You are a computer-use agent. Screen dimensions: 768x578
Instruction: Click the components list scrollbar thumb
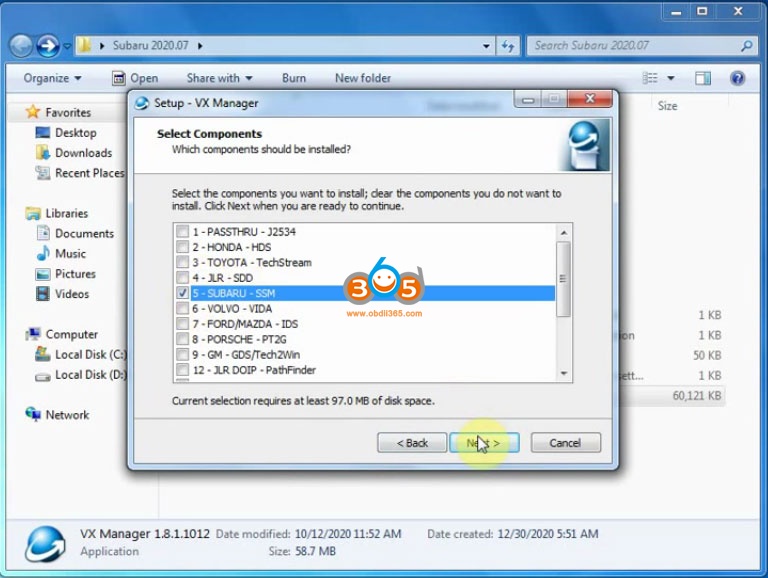(x=564, y=279)
